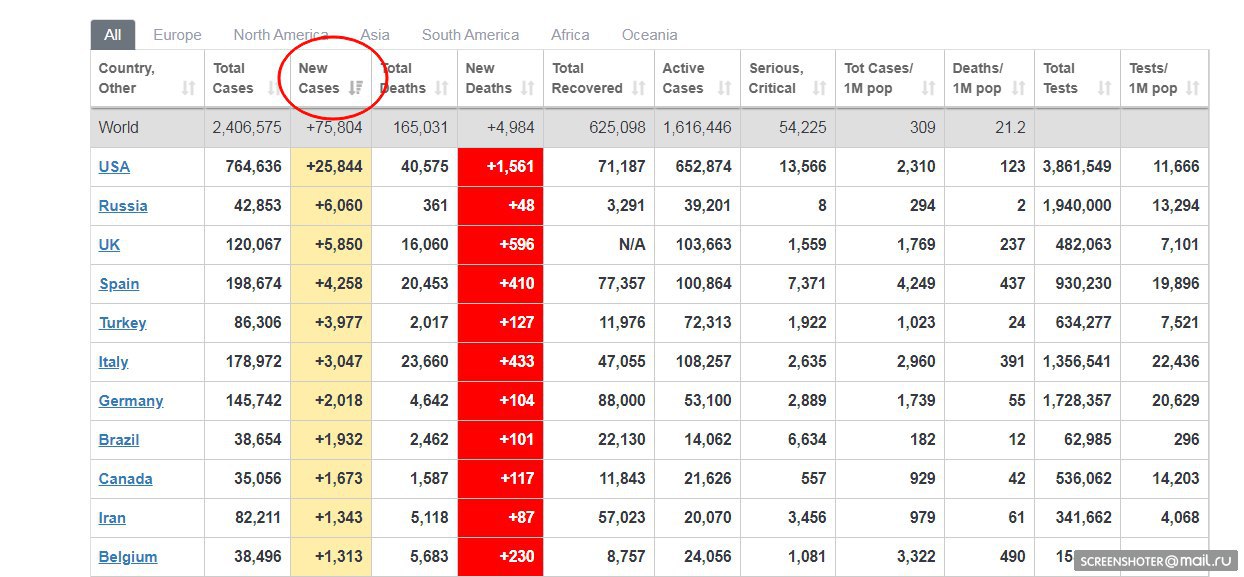Switch to the Oceania tab
This screenshot has height=577, width=1244.
point(650,35)
